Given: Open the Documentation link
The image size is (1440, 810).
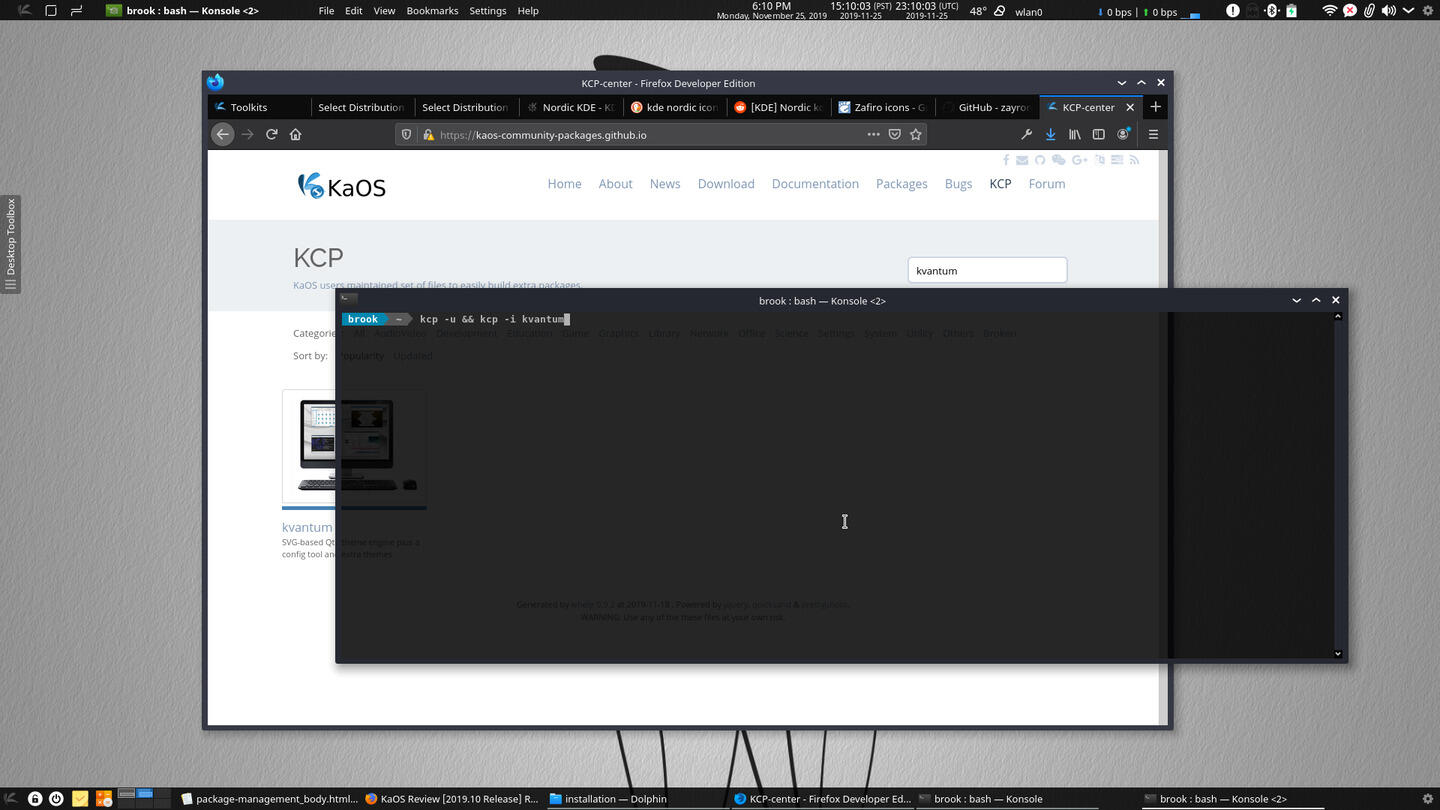Looking at the screenshot, I should click(x=815, y=184).
